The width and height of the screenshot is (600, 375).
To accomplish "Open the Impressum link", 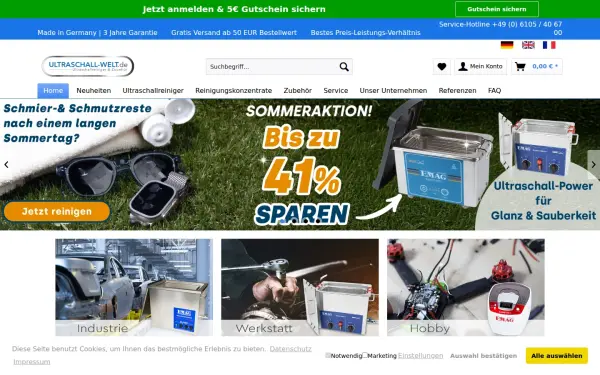I will point(32,362).
